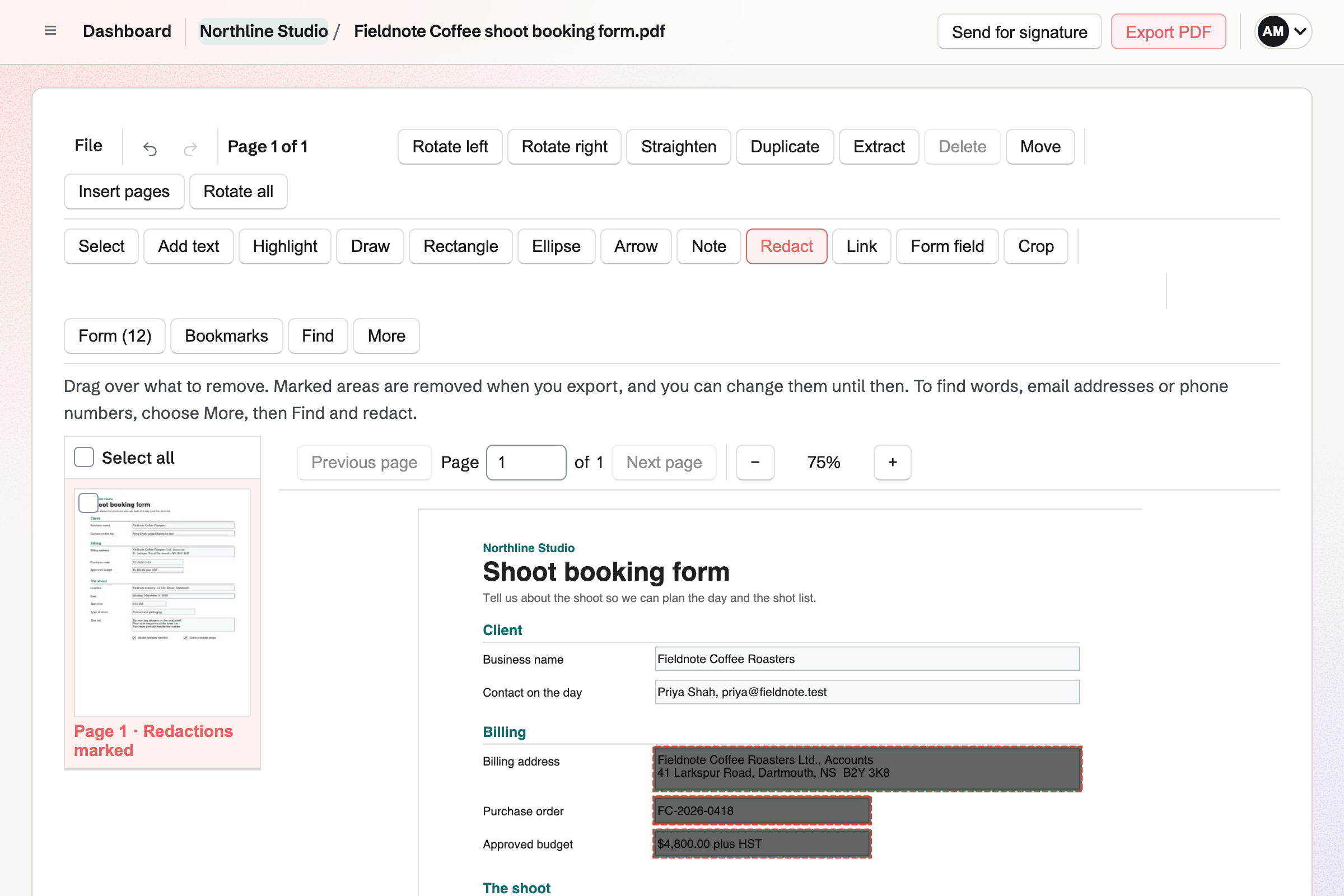Viewport: 1344px width, 896px height.
Task: Choose the Form field tool
Action: coord(947,246)
